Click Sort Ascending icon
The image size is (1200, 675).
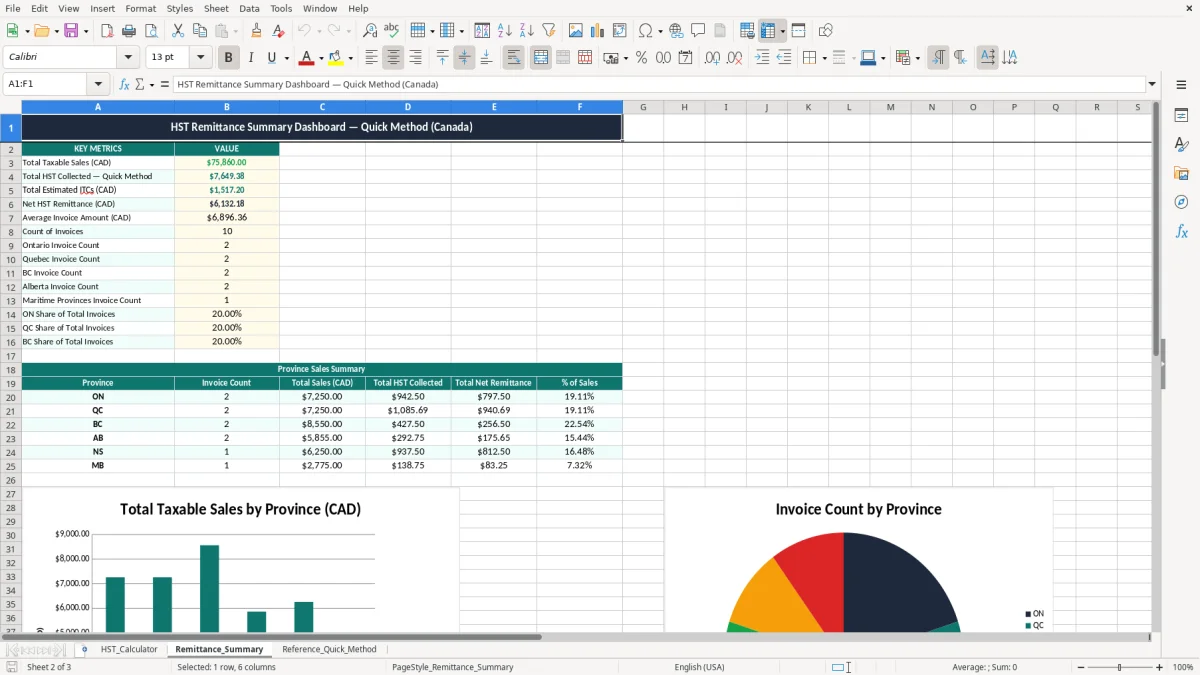504,31
